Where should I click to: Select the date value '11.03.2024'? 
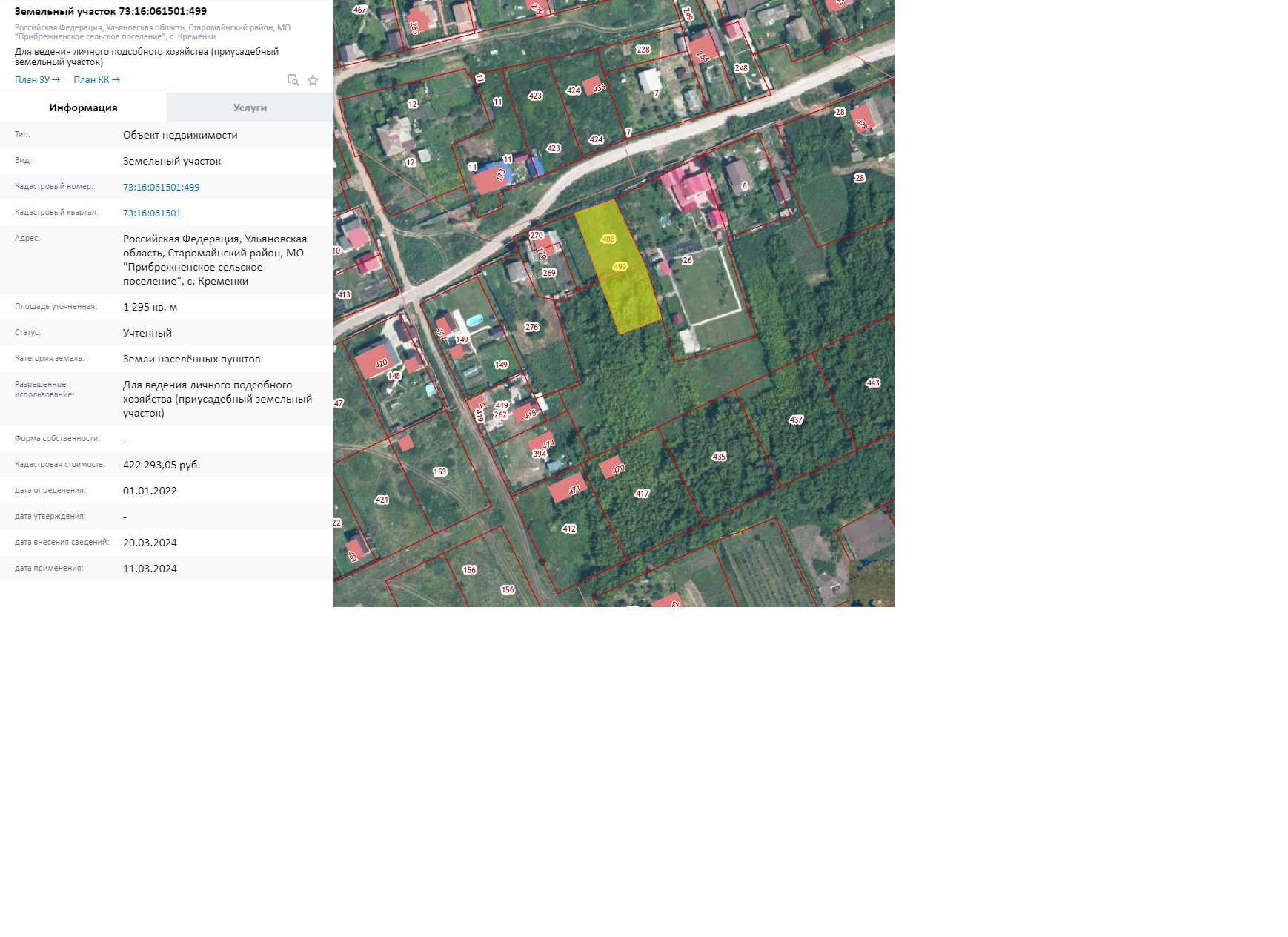point(150,569)
